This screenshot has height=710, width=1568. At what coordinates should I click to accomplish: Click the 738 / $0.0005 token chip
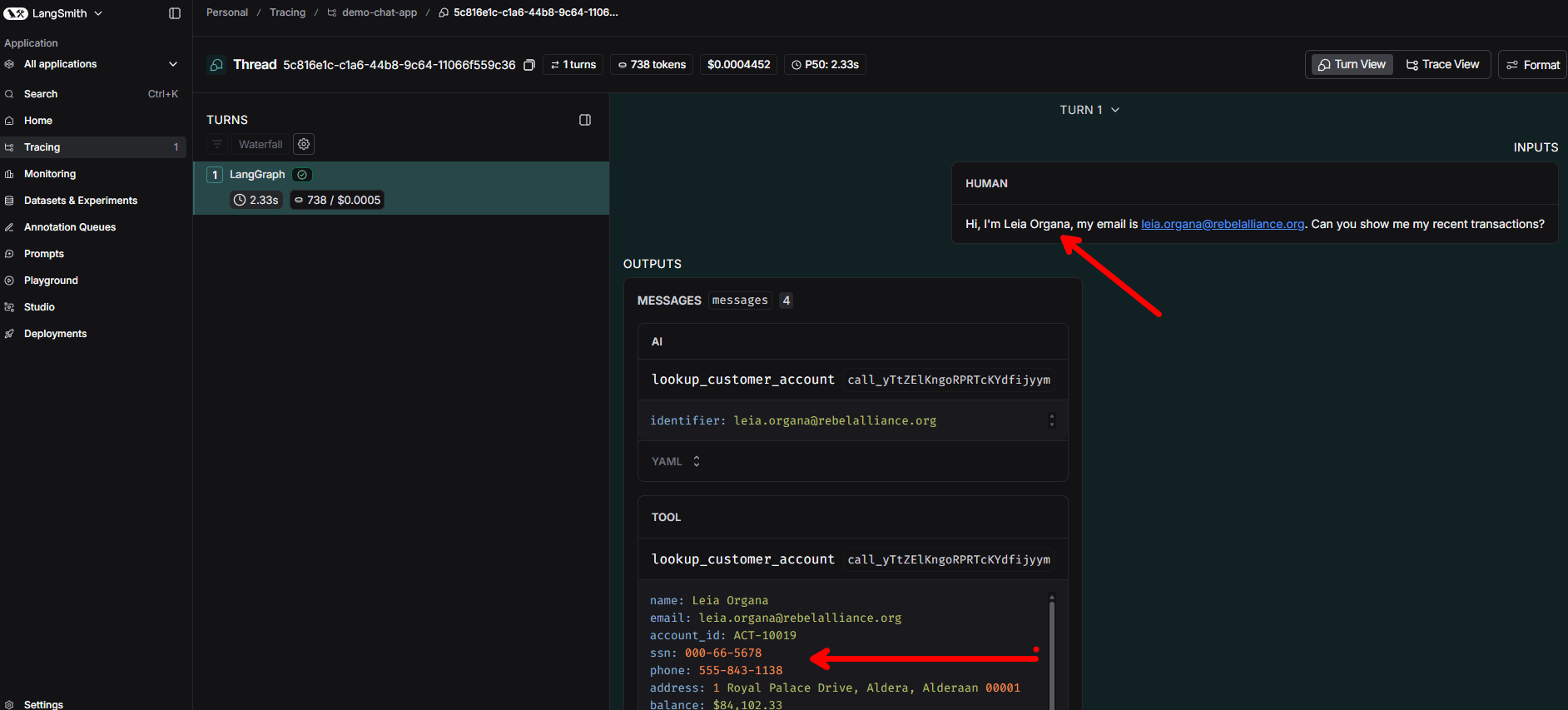click(x=337, y=200)
